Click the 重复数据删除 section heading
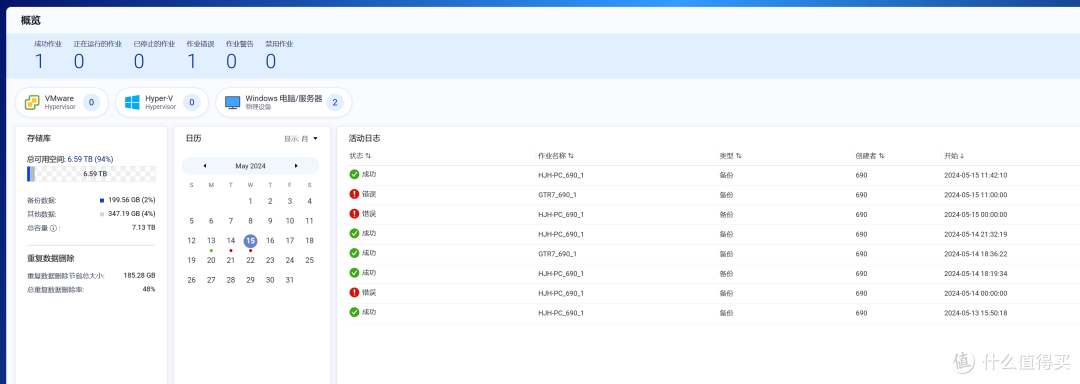This screenshot has width=1080, height=384. click(50, 258)
